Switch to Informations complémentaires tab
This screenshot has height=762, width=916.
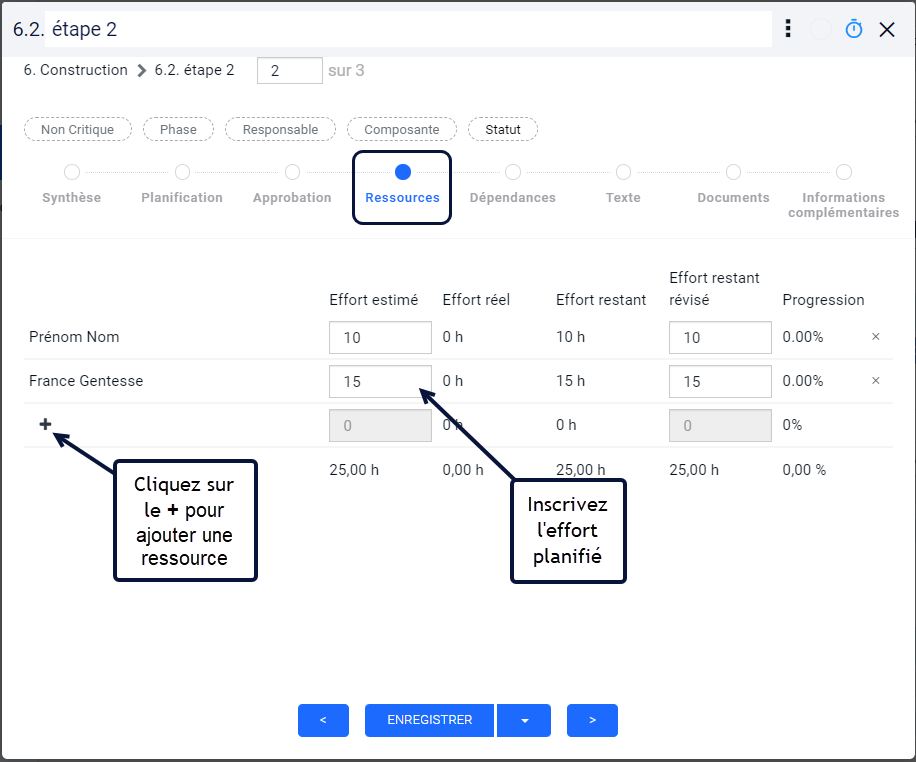pyautogui.click(x=844, y=205)
